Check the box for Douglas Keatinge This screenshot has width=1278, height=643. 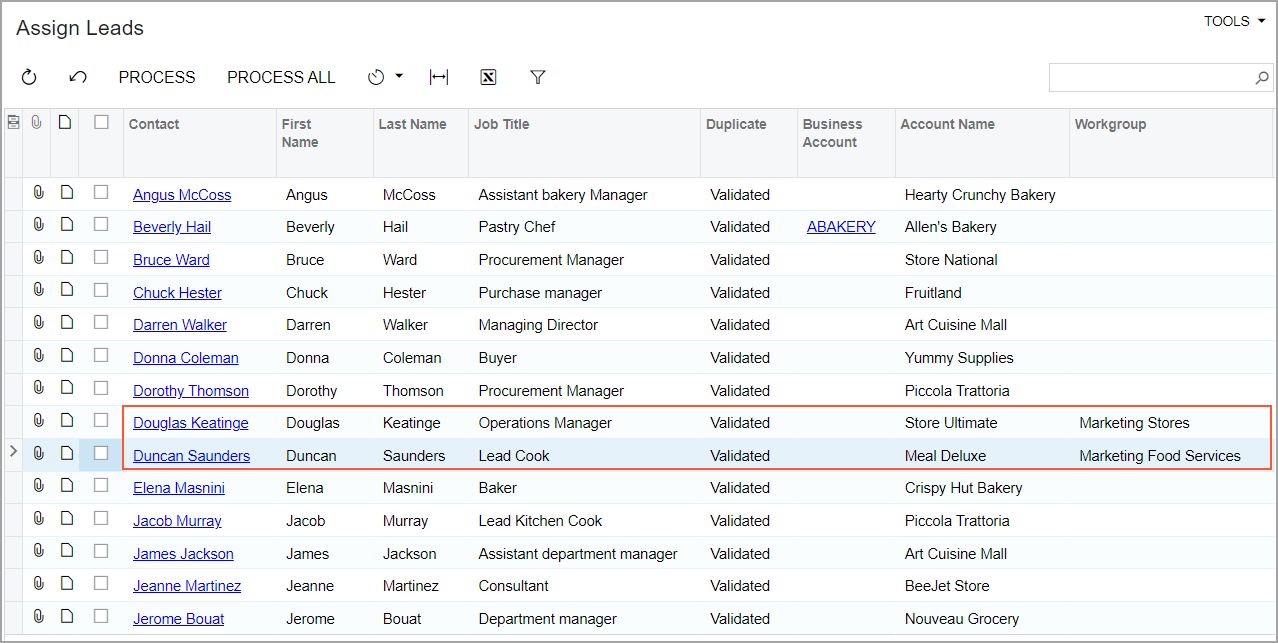pos(101,421)
